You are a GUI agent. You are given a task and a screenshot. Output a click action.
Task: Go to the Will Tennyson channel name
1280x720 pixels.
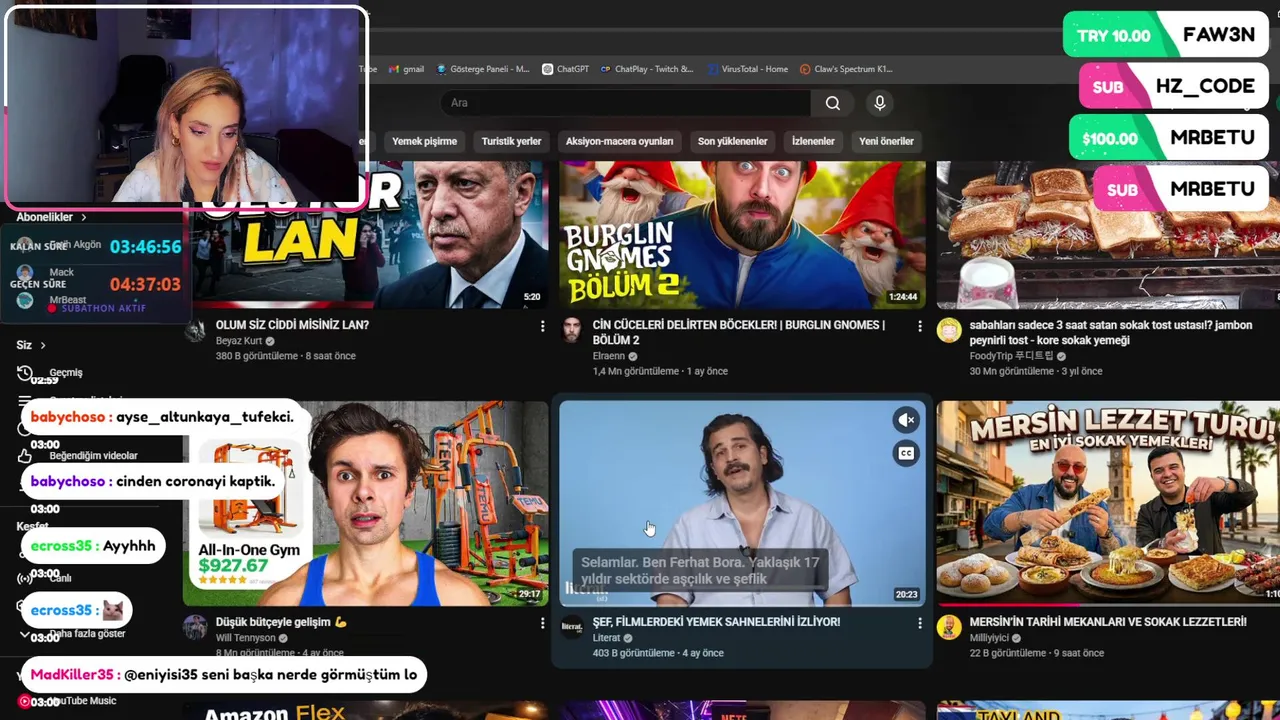pyautogui.click(x=246, y=638)
